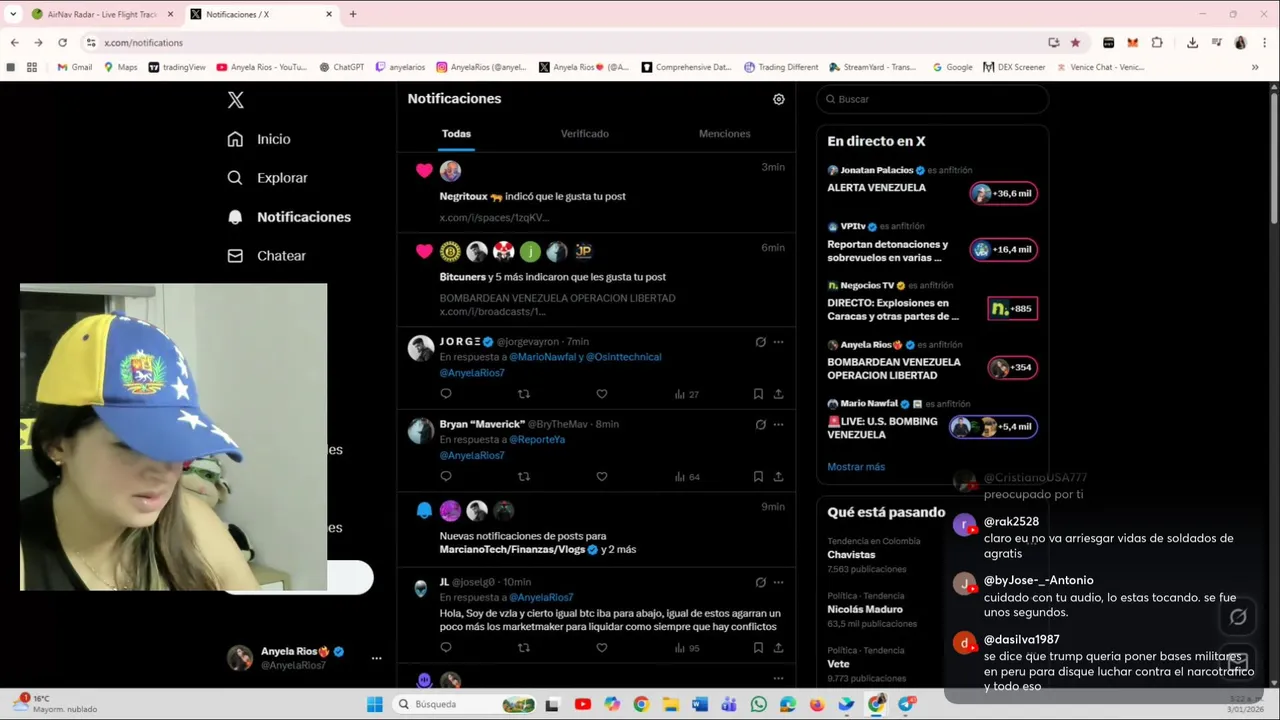Open Windows Start menu
This screenshot has width=1280, height=720.
pyautogui.click(x=374, y=704)
